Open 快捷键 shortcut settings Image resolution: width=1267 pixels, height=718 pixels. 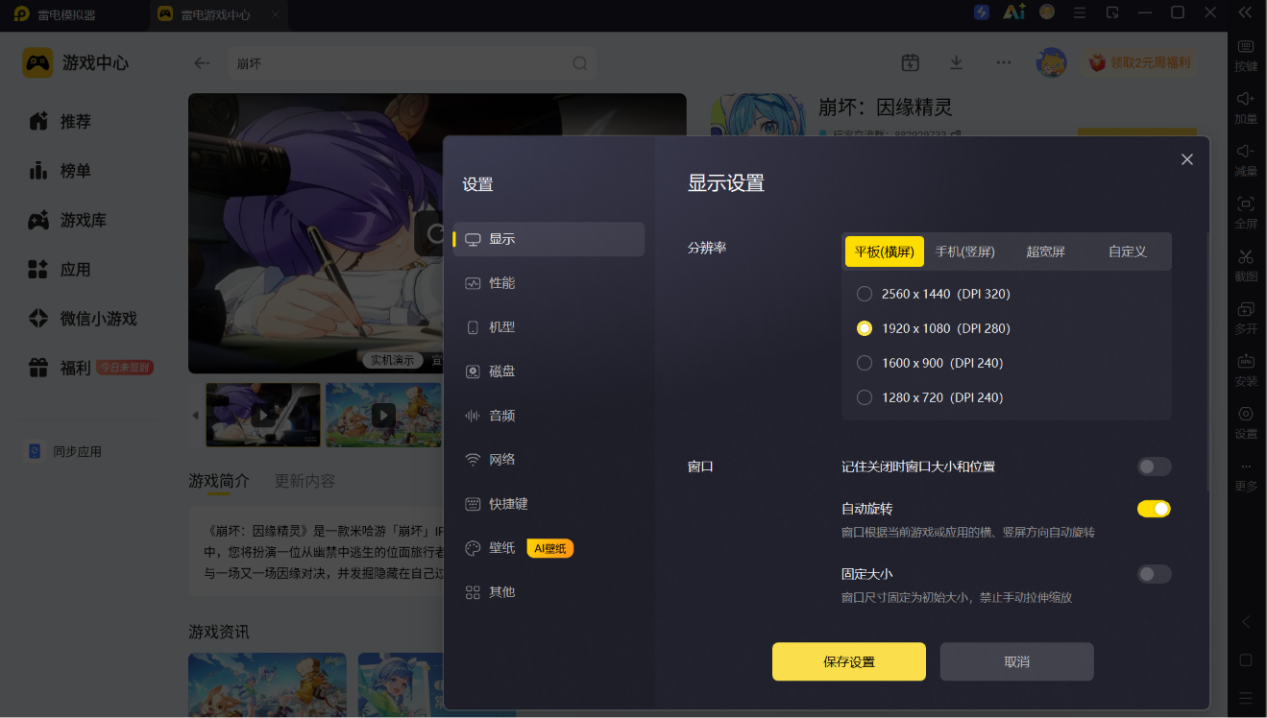pos(549,504)
